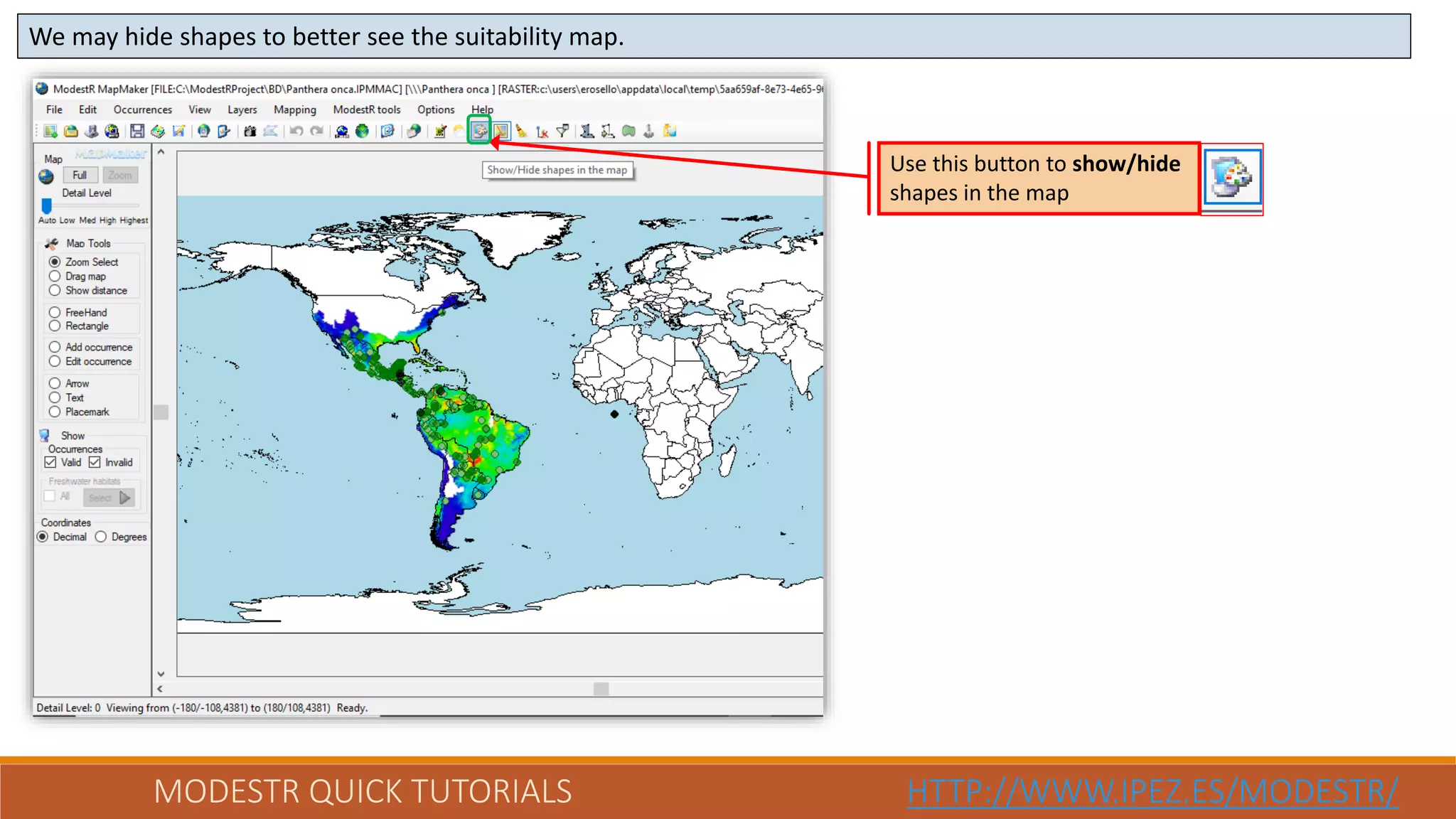This screenshot has height=819, width=1456.
Task: Choose the Show distance radio option
Action: 55,290
